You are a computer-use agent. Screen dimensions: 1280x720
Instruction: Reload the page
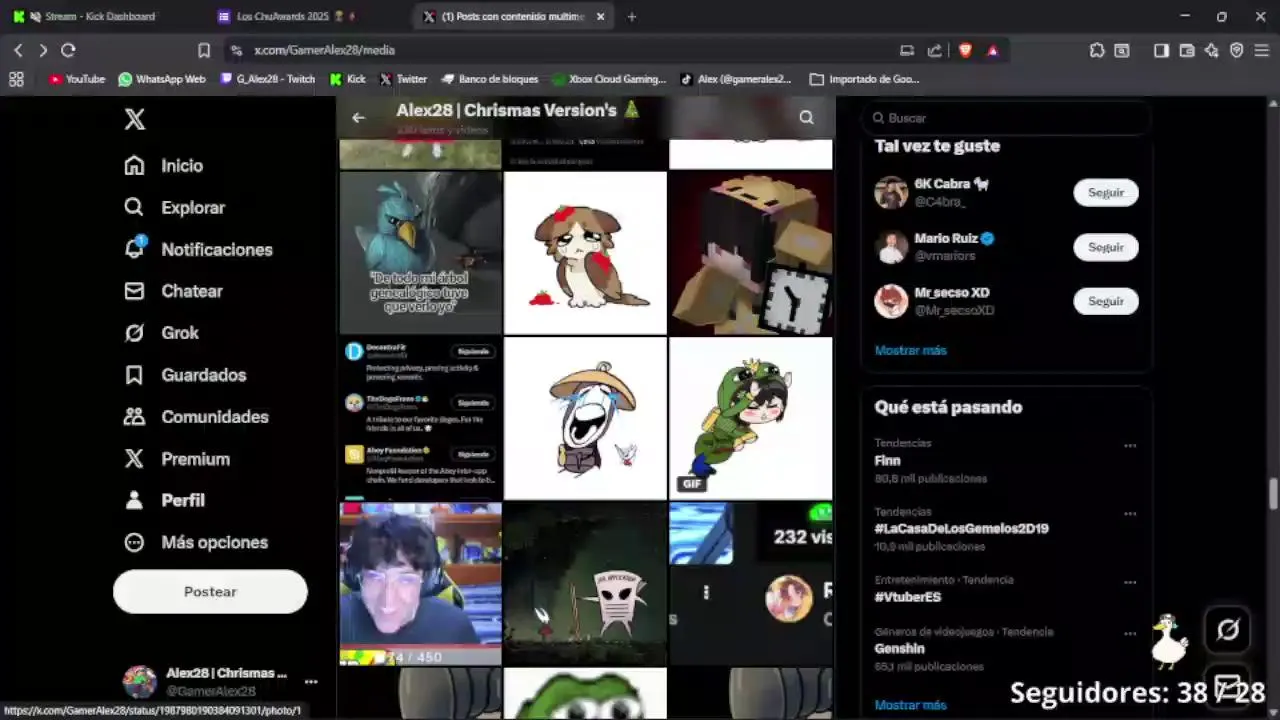68,50
